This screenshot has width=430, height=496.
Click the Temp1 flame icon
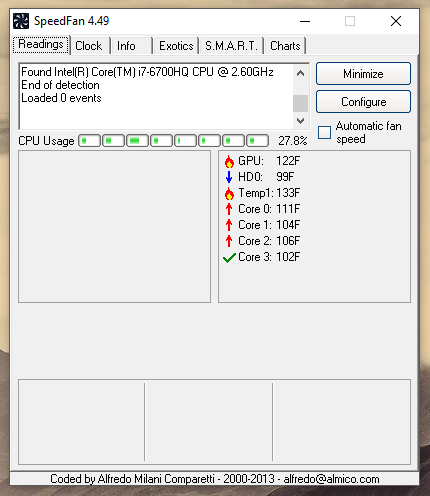click(229, 193)
